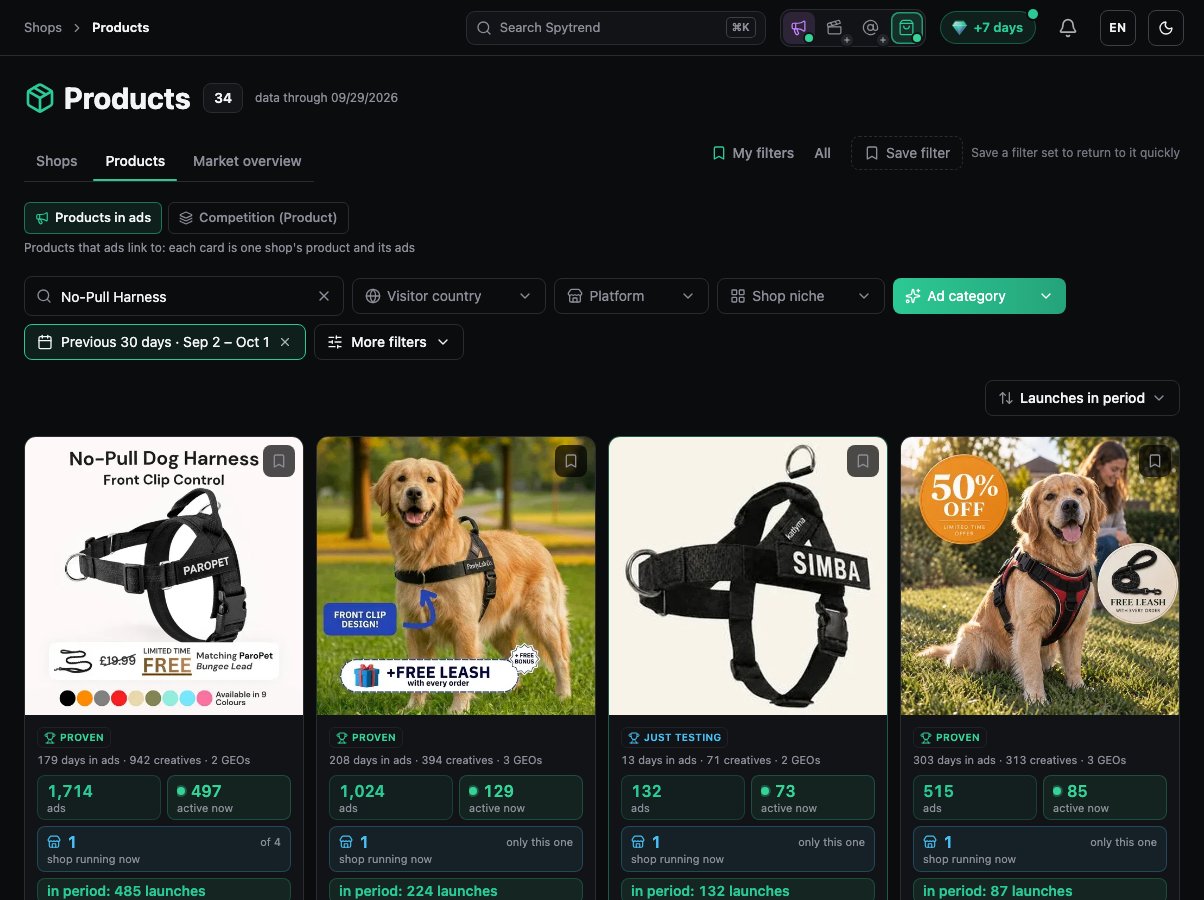Bookmark the 50% OFF harness card

[1155, 461]
